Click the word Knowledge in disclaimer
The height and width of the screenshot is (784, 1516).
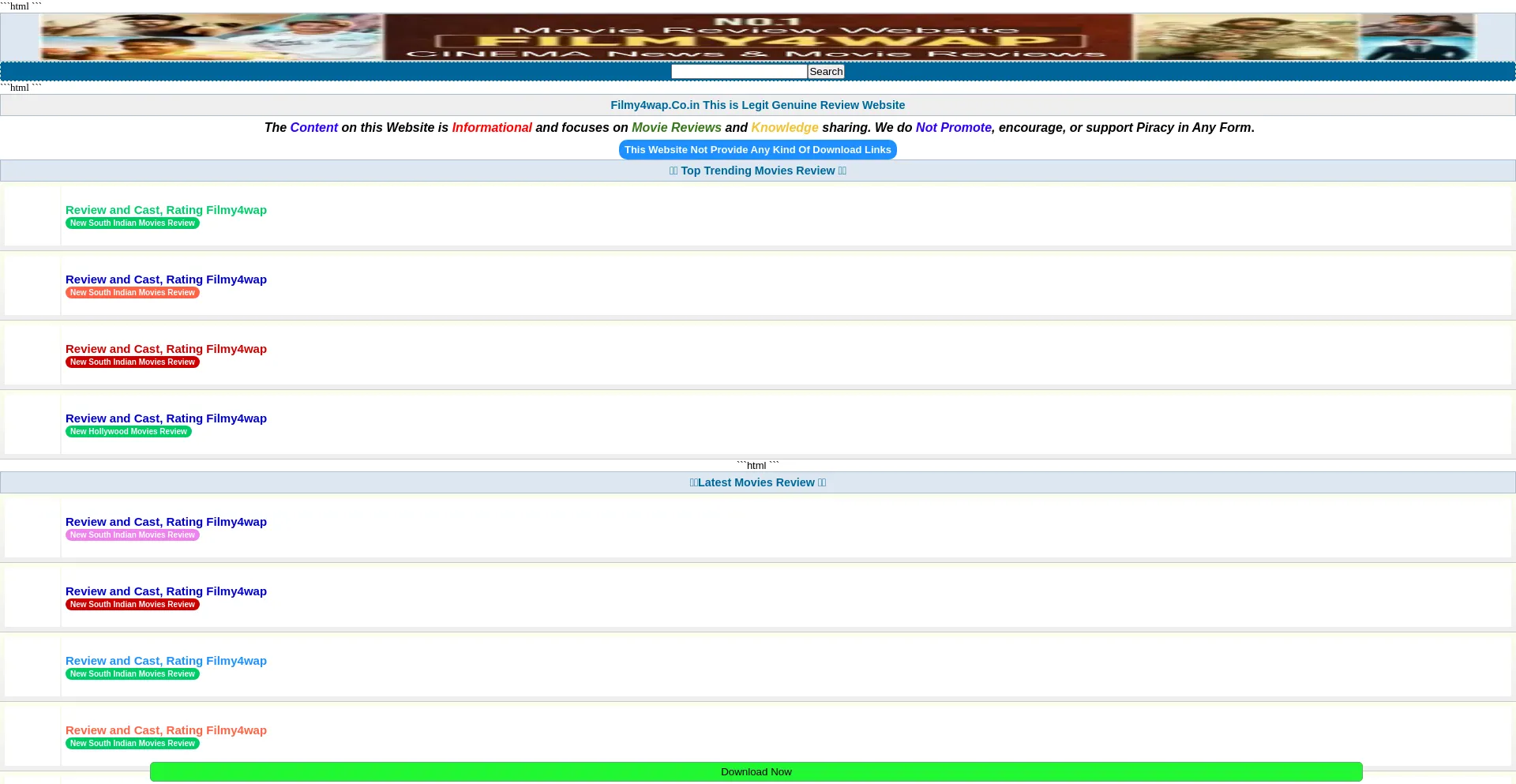[x=785, y=128]
